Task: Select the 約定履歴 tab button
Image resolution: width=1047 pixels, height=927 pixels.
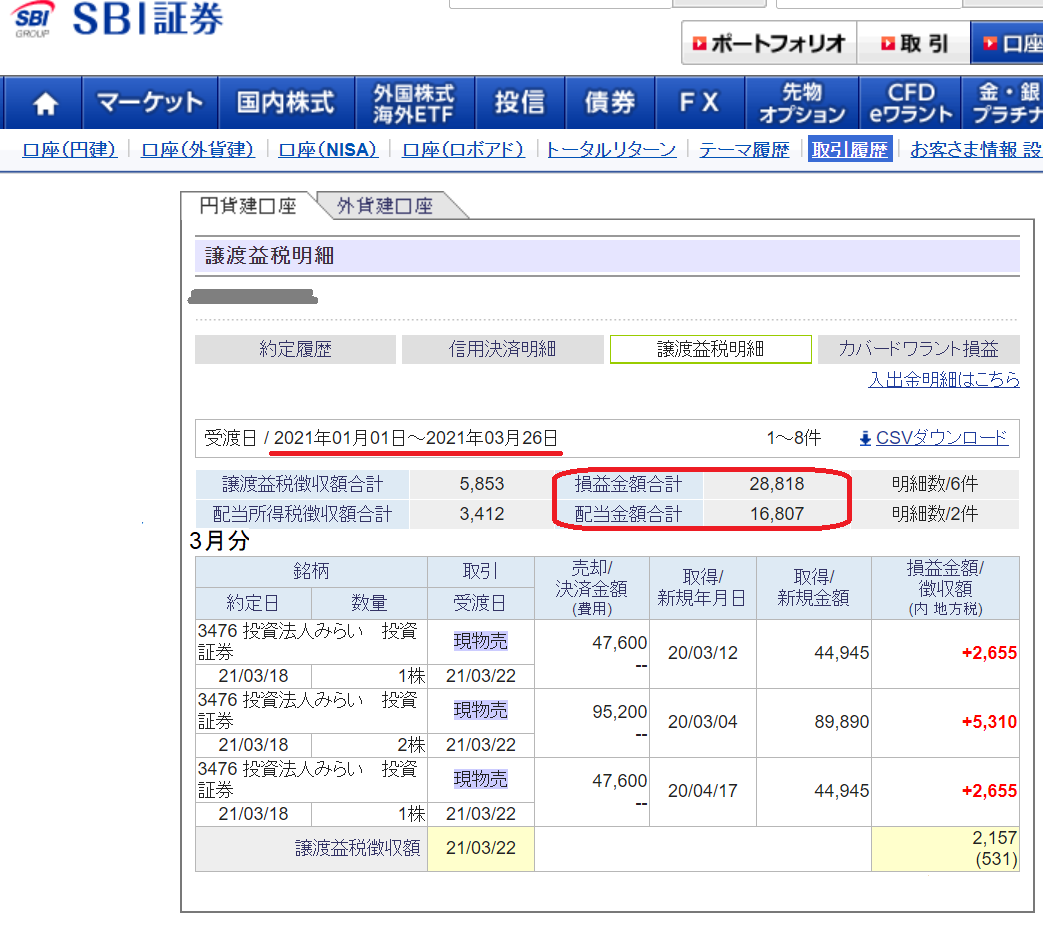Action: tap(295, 349)
